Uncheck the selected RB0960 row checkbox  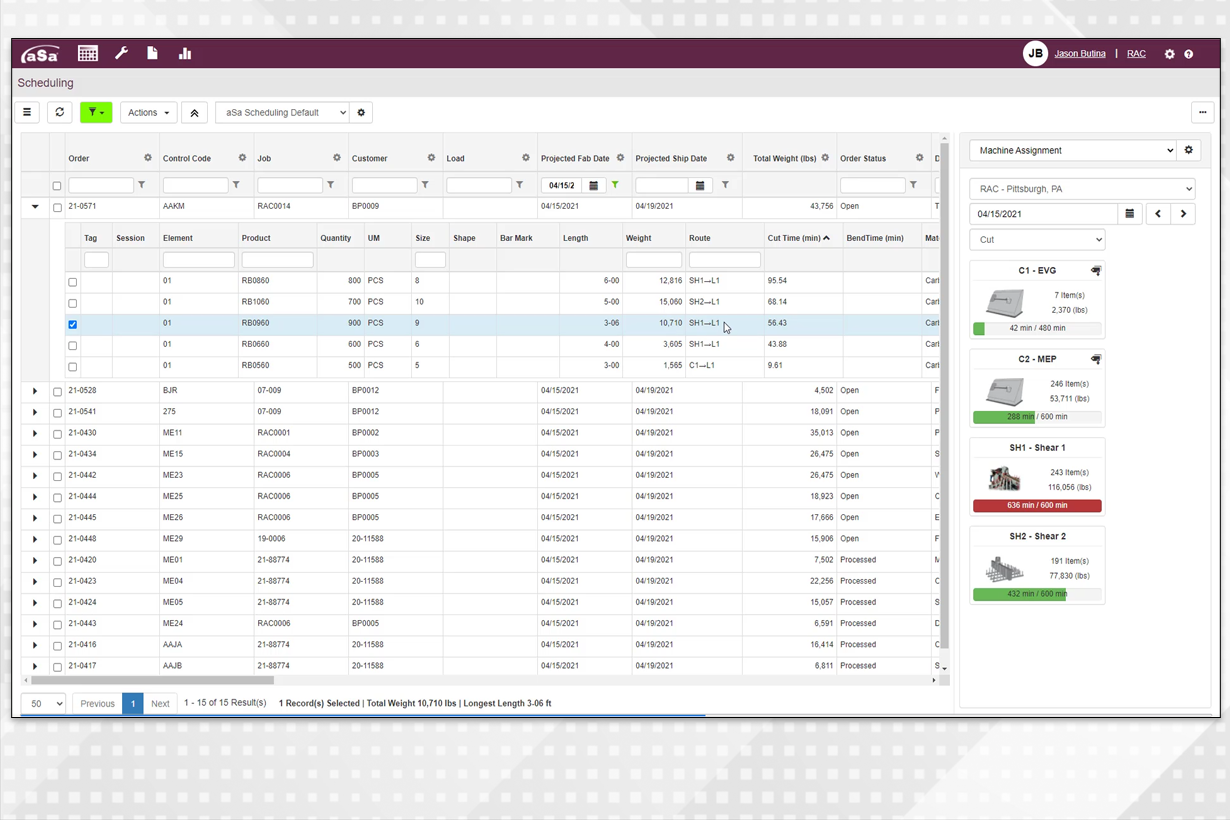tap(72, 325)
